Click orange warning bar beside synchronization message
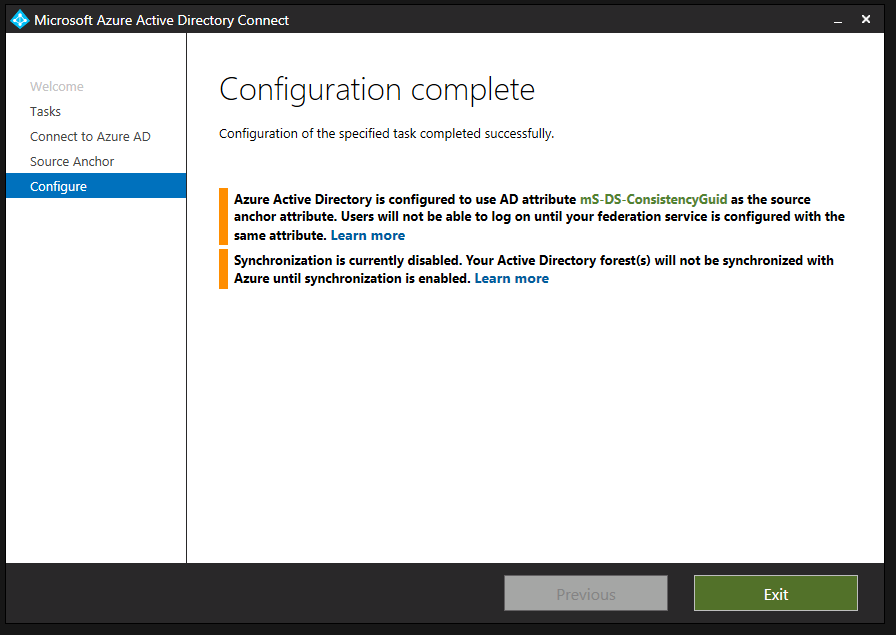 tap(224, 269)
